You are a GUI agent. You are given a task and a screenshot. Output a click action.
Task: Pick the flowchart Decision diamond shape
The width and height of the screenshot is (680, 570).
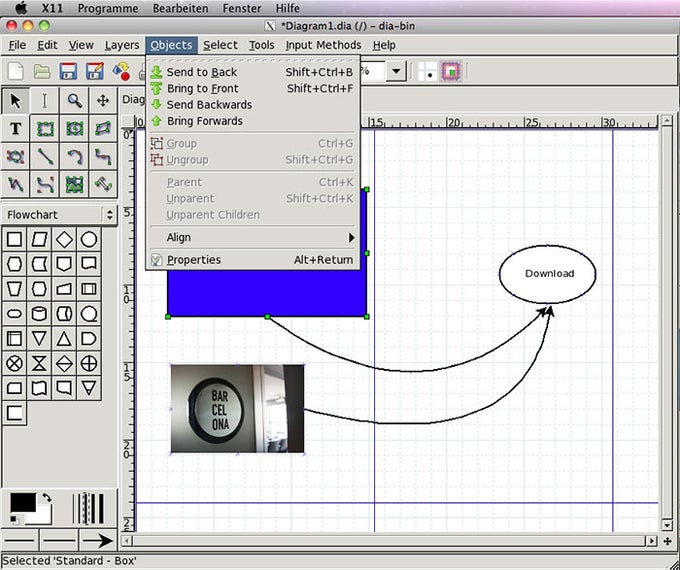click(x=64, y=239)
